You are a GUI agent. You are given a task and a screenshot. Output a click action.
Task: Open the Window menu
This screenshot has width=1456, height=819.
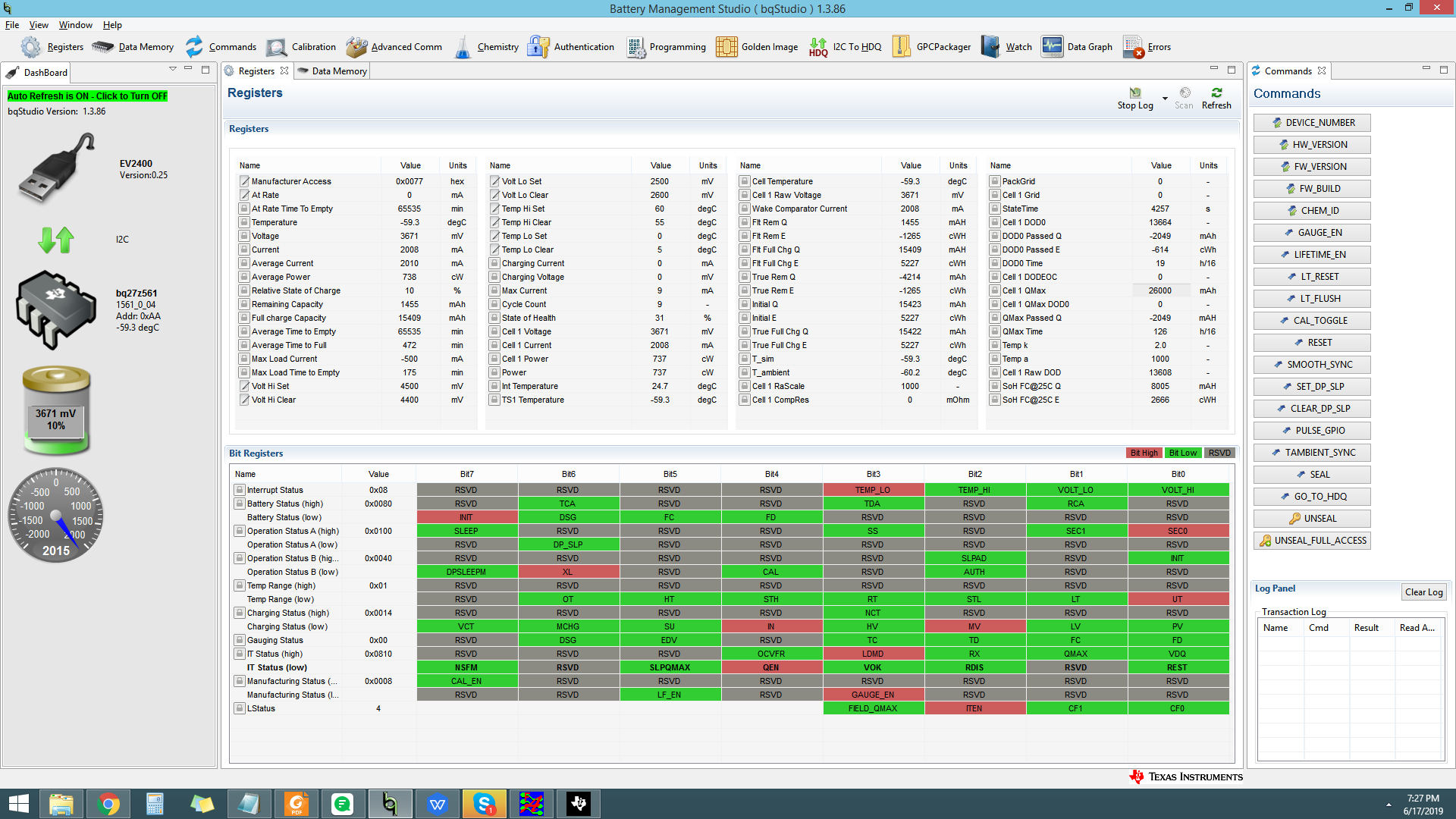pos(75,25)
